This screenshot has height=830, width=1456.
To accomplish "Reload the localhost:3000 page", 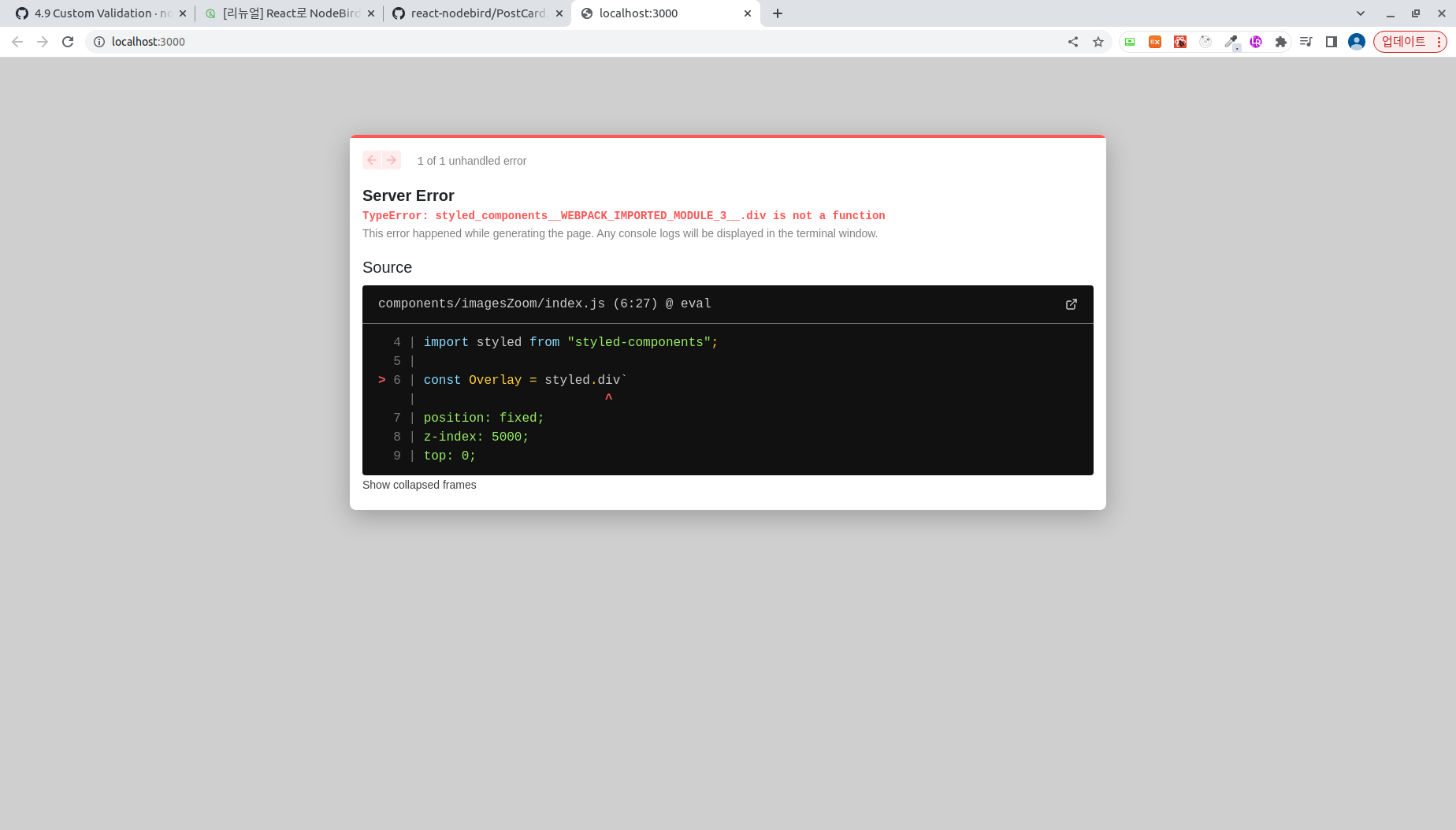I will [68, 42].
